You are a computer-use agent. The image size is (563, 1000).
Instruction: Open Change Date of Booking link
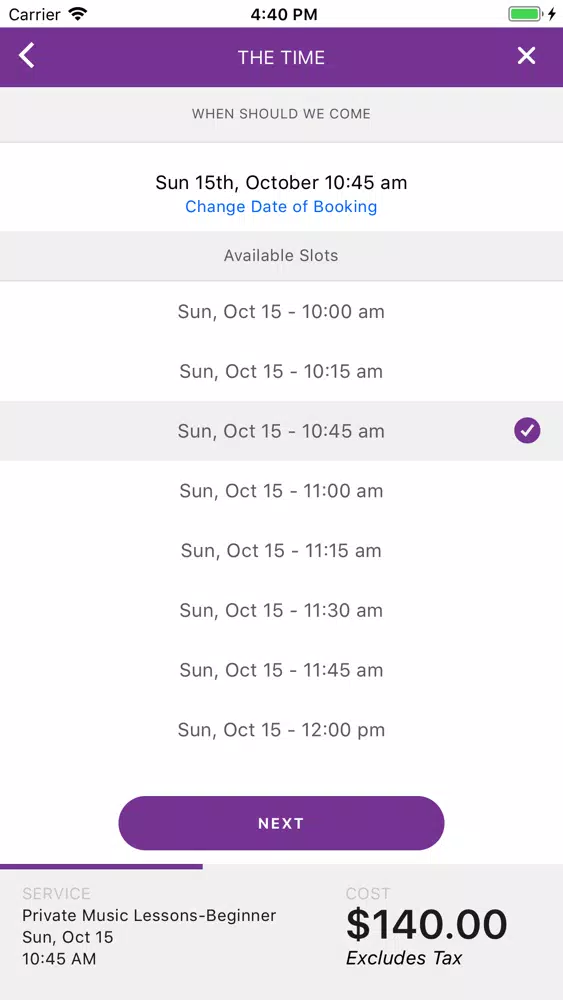(x=281, y=207)
